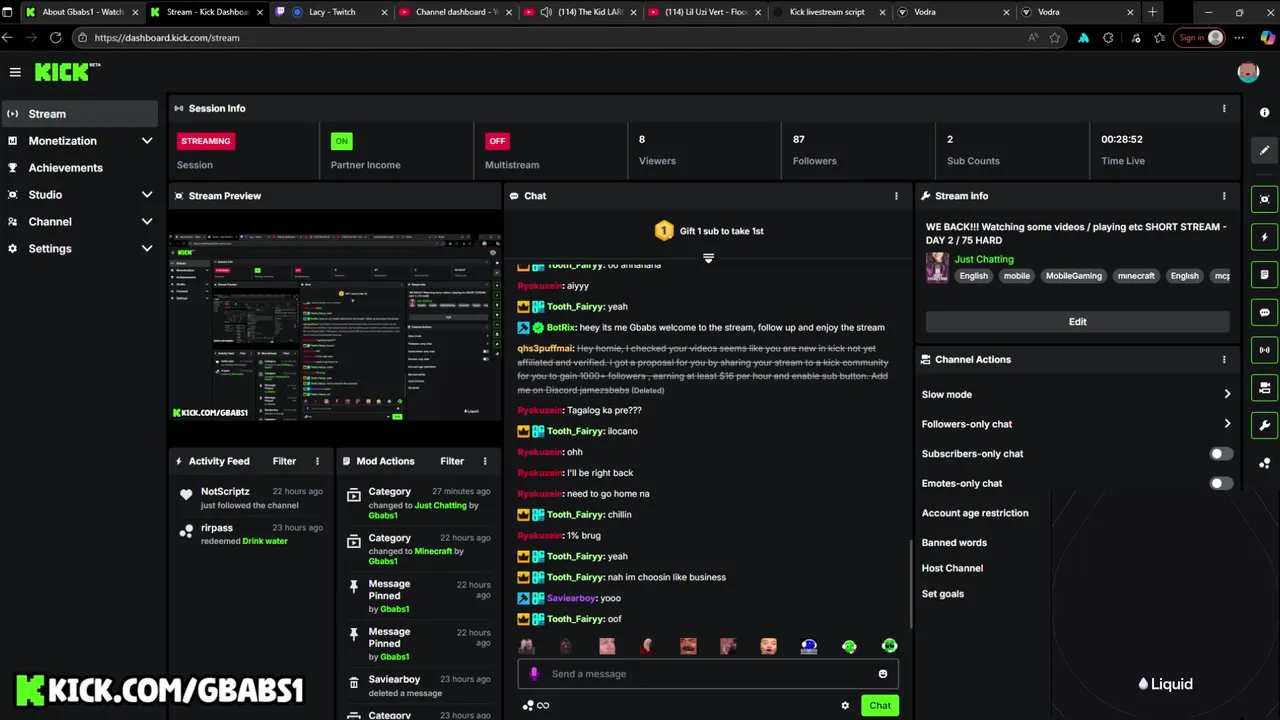Click the info icon in right sidebar
This screenshot has width=1280, height=720.
[1265, 113]
